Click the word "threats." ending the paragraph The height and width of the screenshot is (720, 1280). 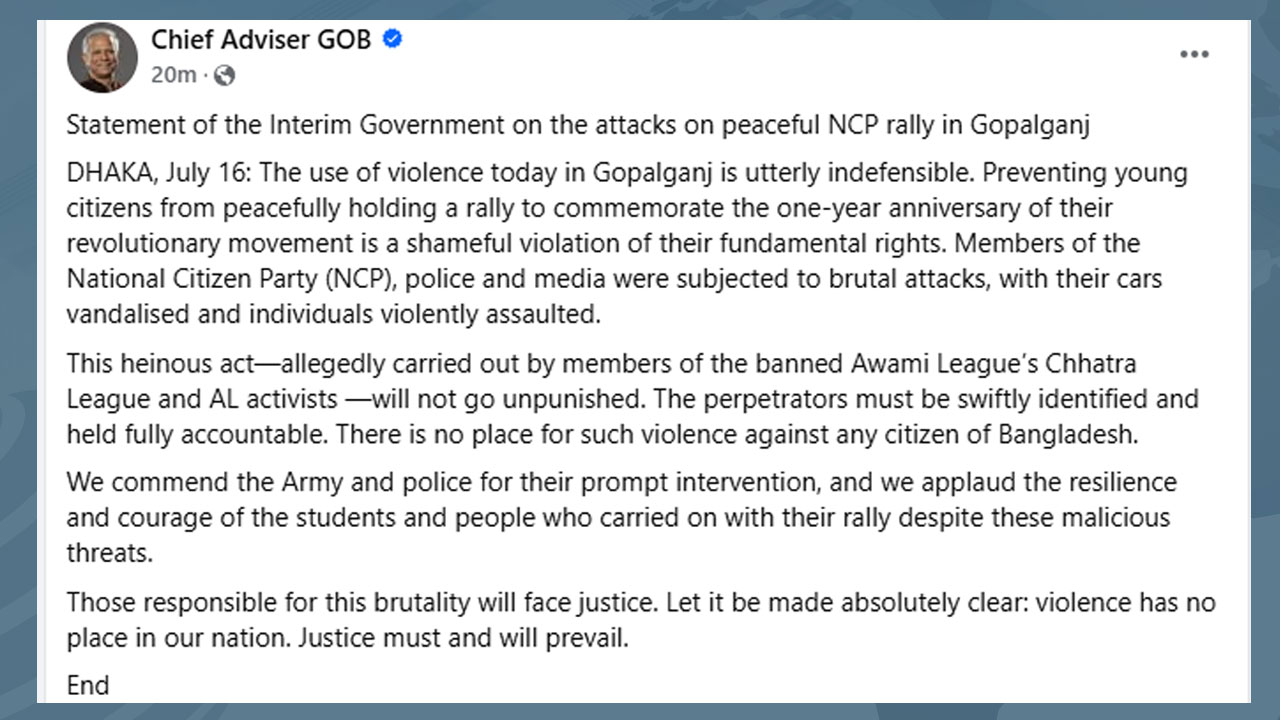[110, 554]
